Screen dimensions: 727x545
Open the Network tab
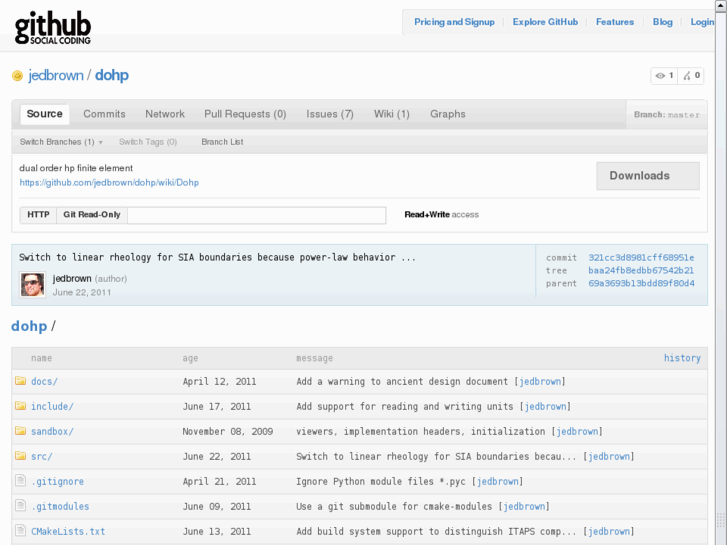coord(165,114)
